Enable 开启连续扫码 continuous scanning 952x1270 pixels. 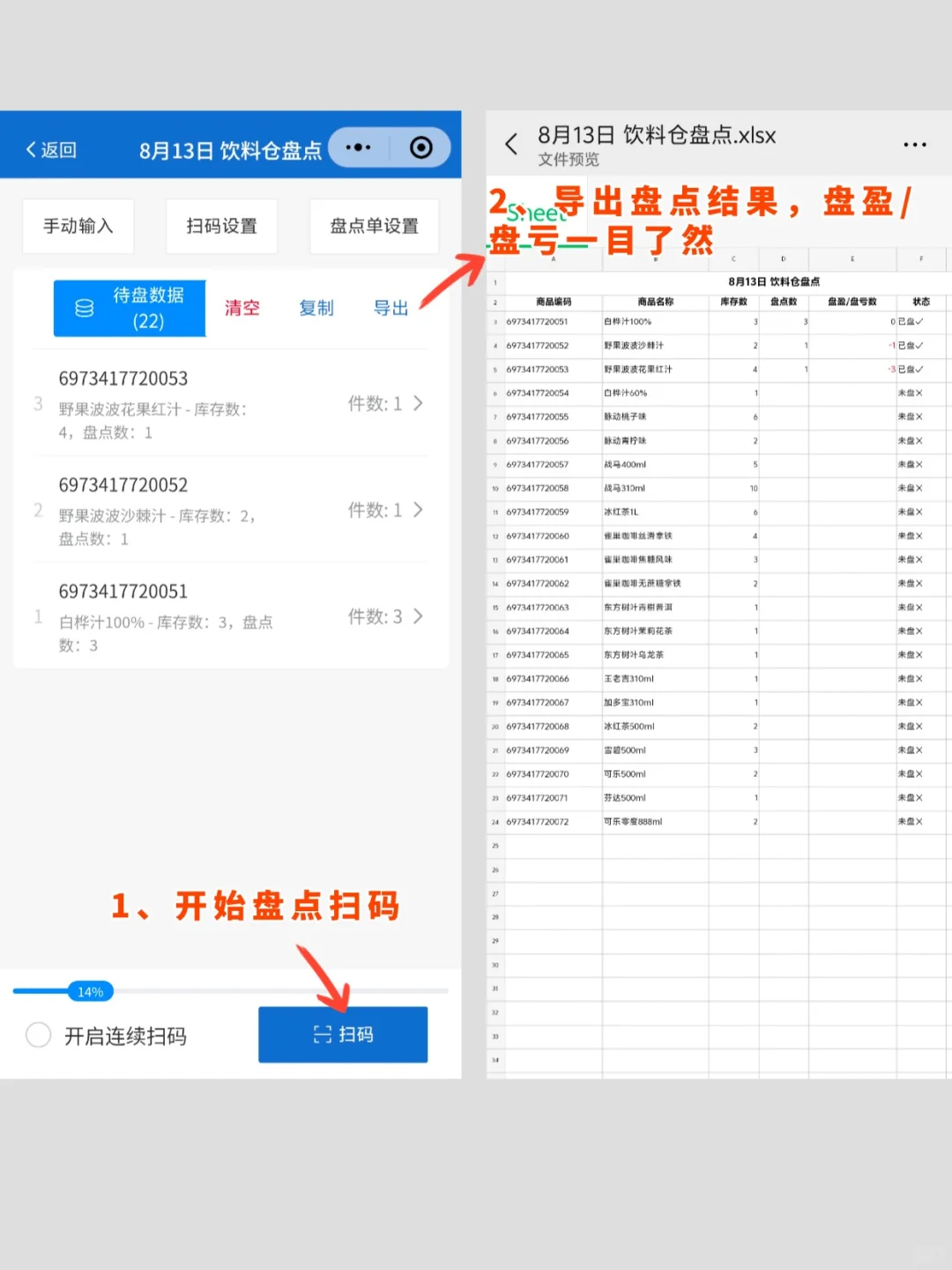click(38, 1035)
